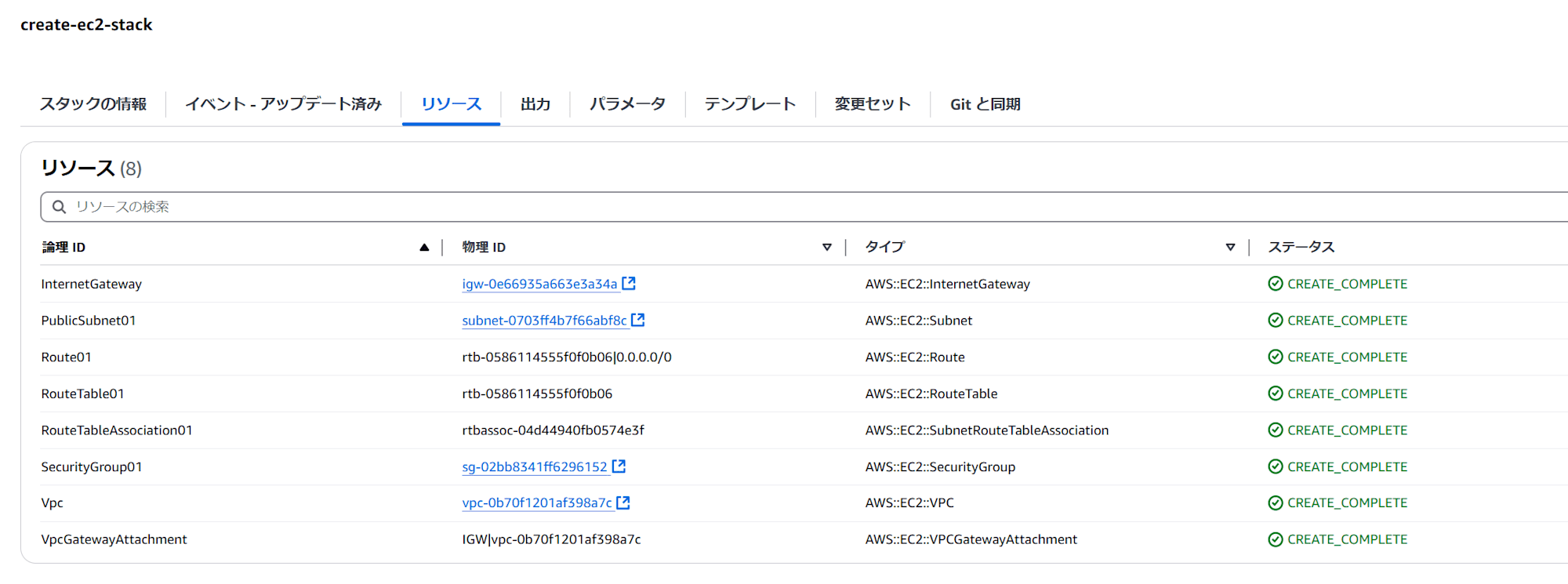
Task: Switch to スタックの情報 tab
Action: point(93,104)
